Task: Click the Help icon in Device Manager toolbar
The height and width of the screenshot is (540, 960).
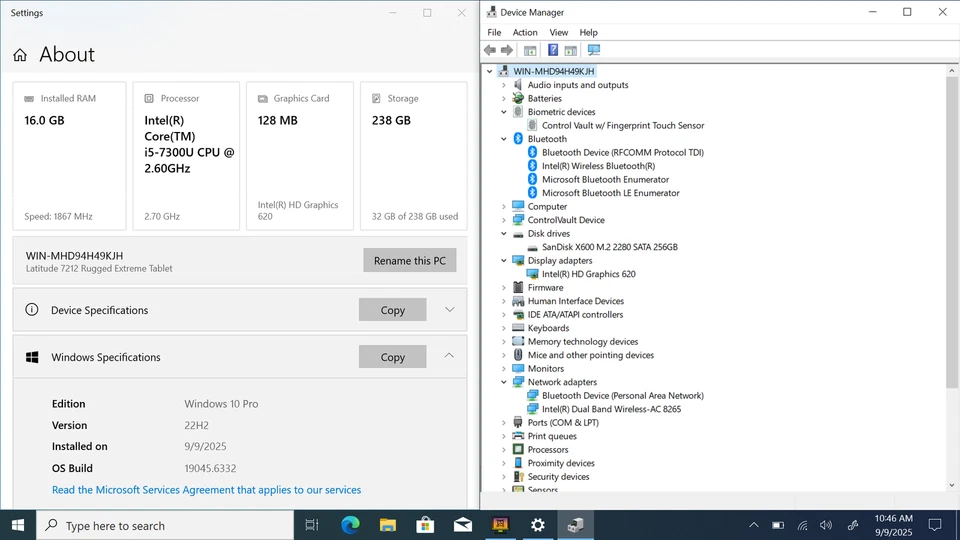Action: point(552,50)
